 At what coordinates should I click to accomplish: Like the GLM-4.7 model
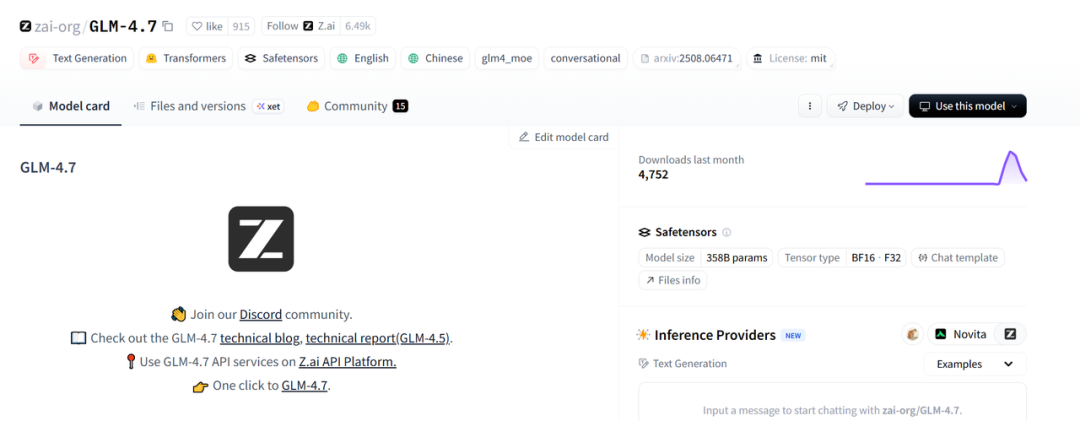207,26
